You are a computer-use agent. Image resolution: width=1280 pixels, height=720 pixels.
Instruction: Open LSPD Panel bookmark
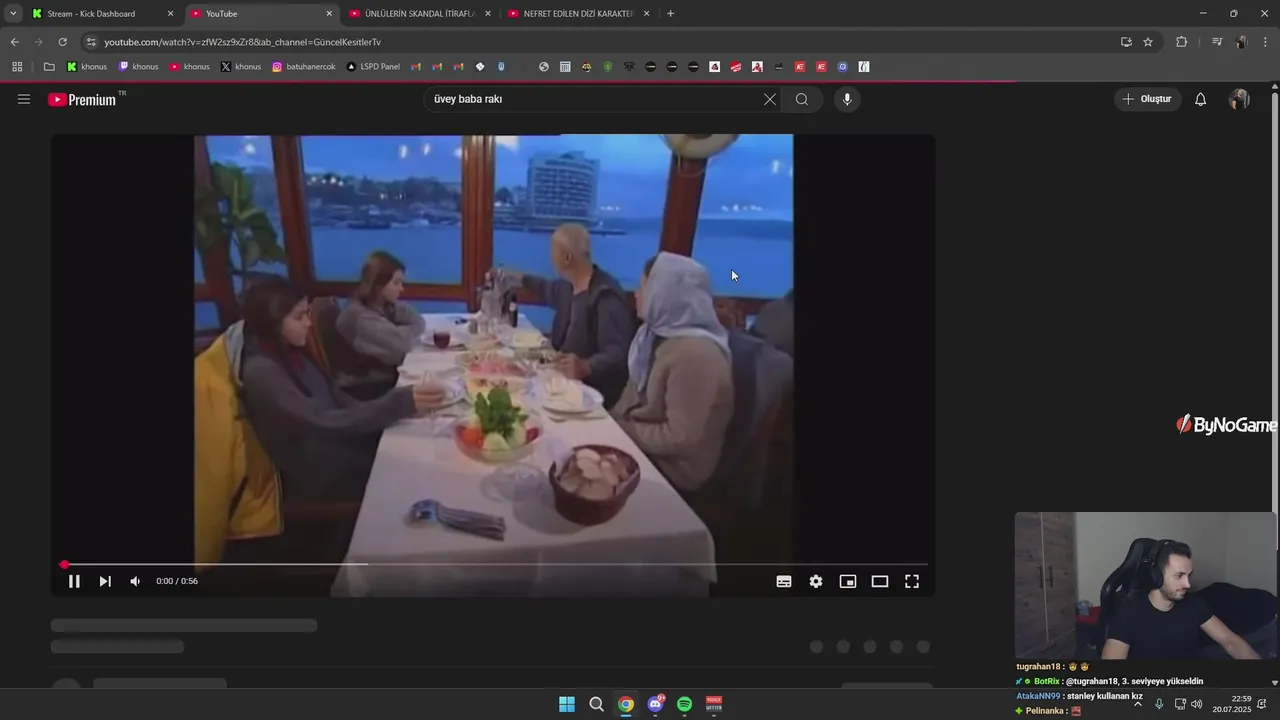(373, 67)
